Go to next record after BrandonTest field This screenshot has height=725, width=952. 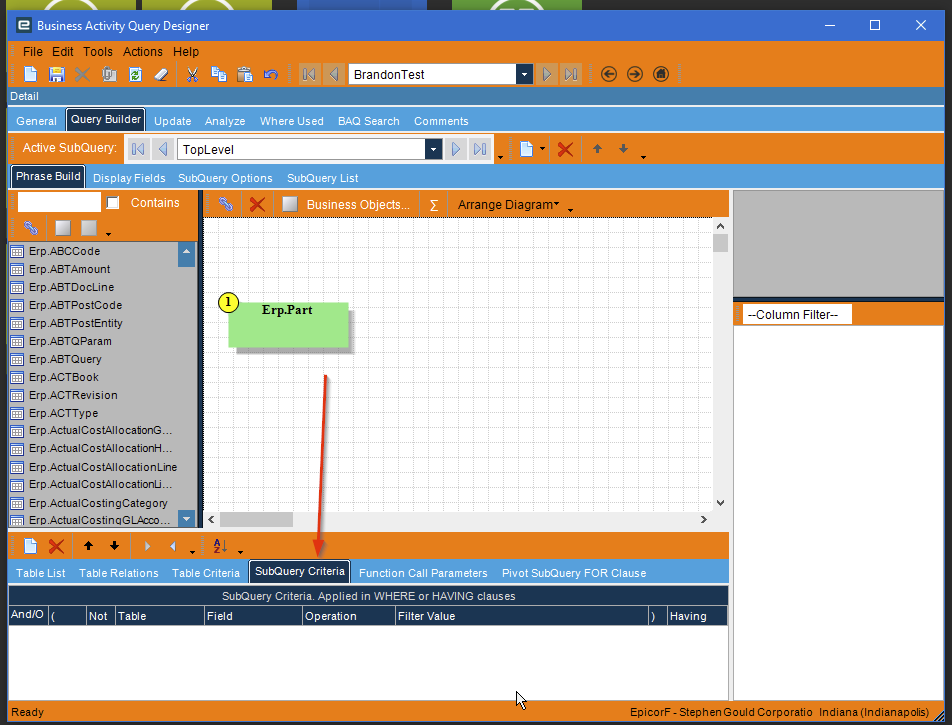coord(546,74)
